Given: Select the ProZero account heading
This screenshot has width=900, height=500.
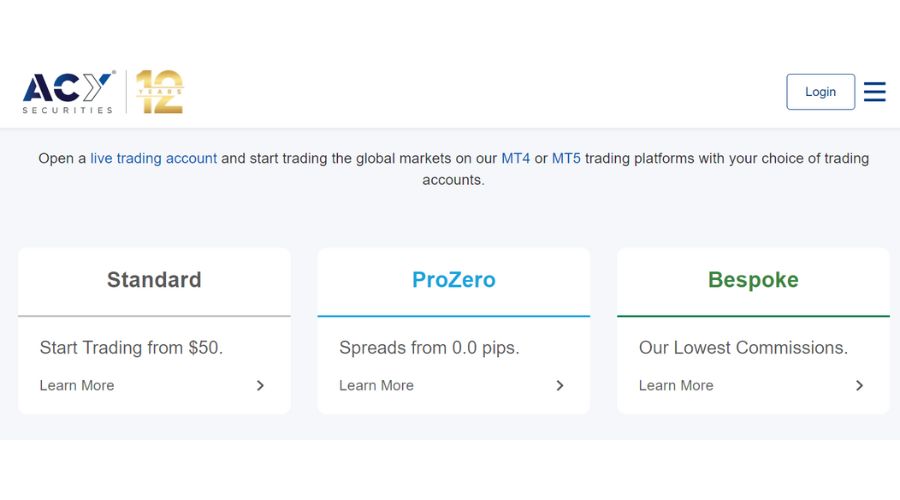Looking at the screenshot, I should pyautogui.click(x=453, y=280).
